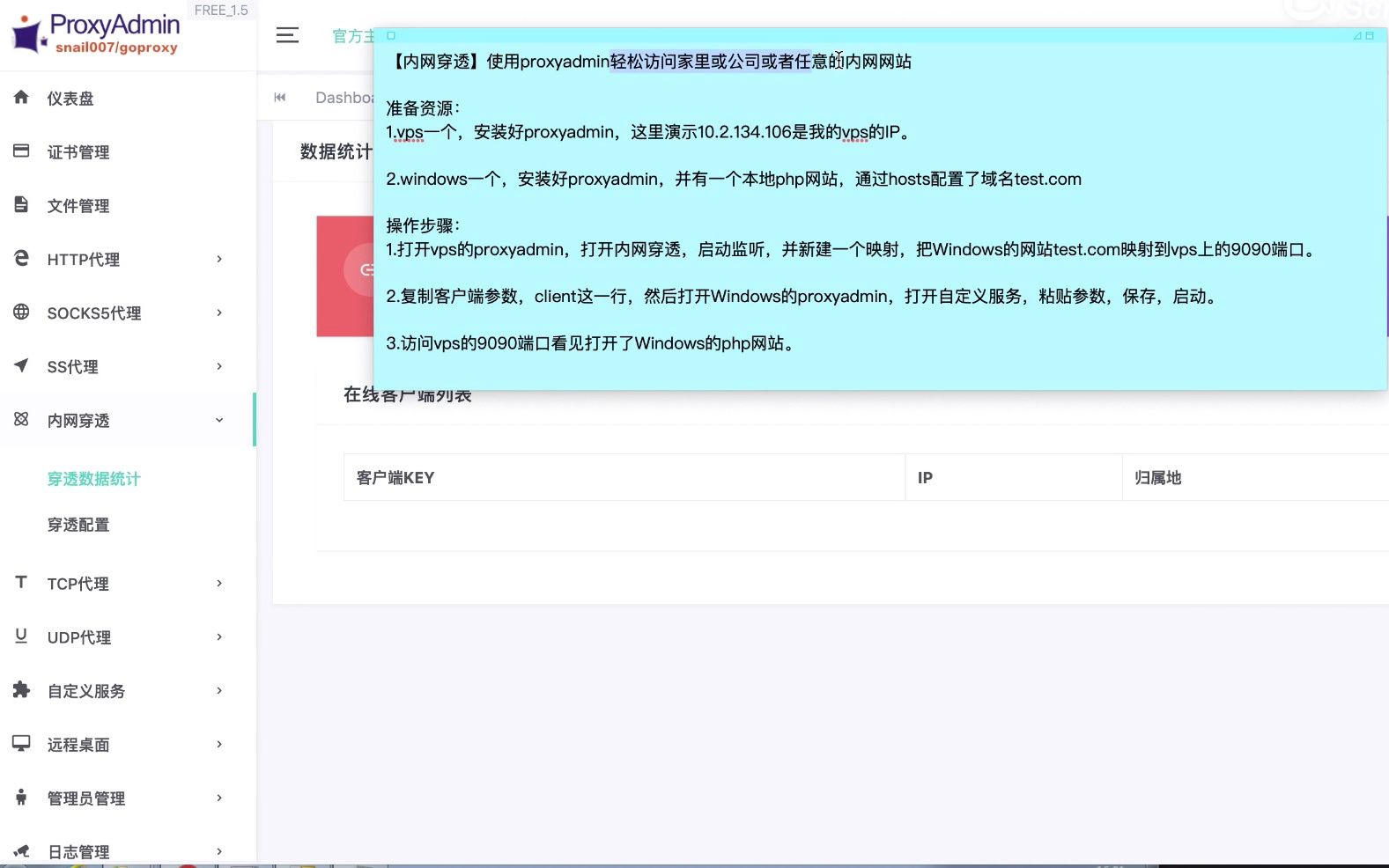The width and height of the screenshot is (1389, 868).
Task: Click the TCP proxy T icon
Action: click(x=21, y=582)
